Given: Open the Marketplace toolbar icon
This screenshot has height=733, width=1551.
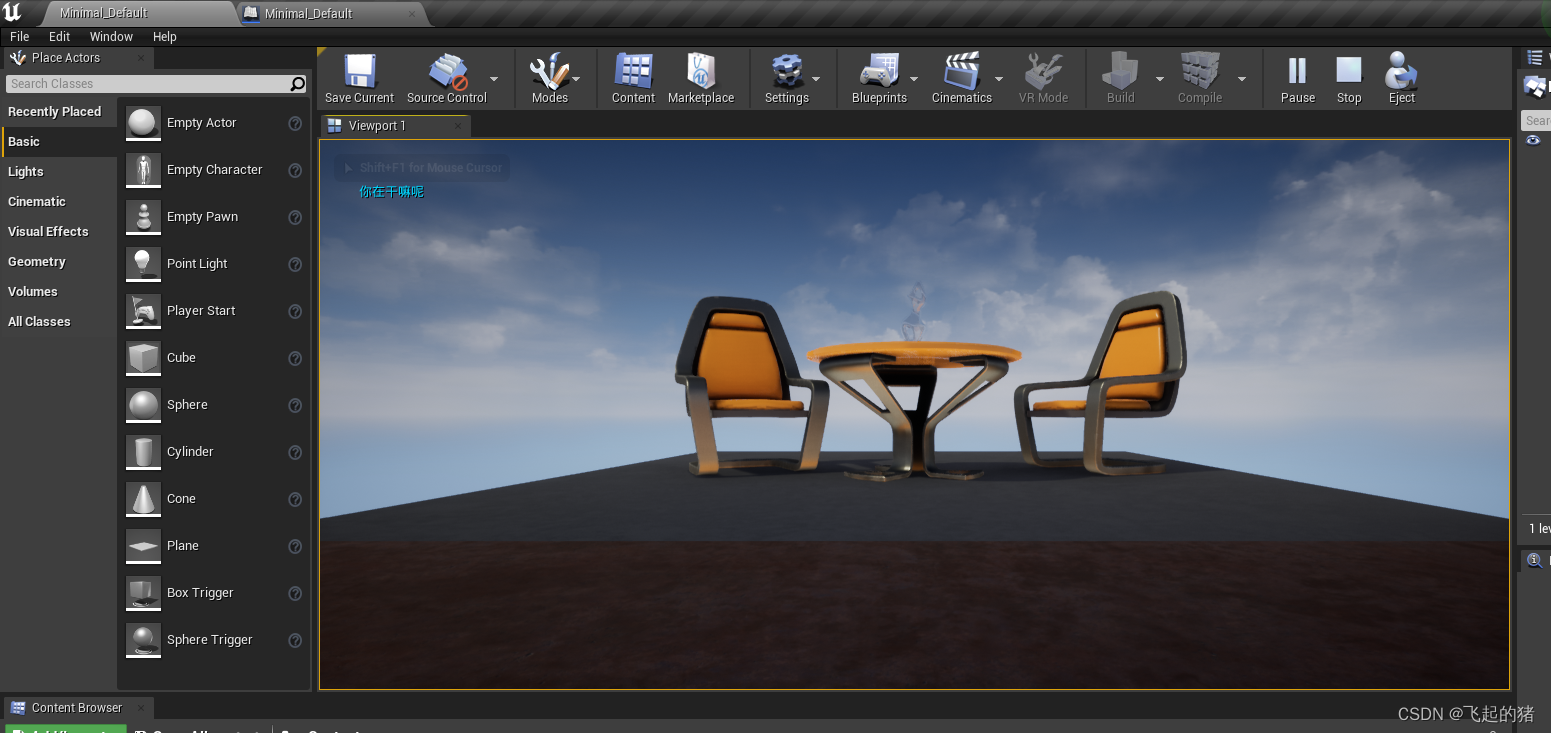Looking at the screenshot, I should coord(701,72).
